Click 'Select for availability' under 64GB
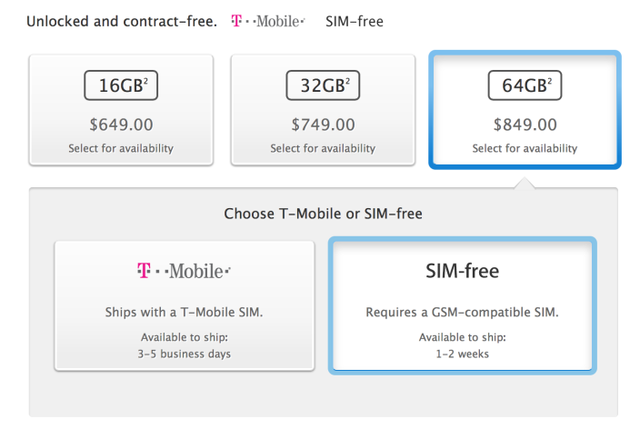The image size is (640, 439). [x=524, y=149]
